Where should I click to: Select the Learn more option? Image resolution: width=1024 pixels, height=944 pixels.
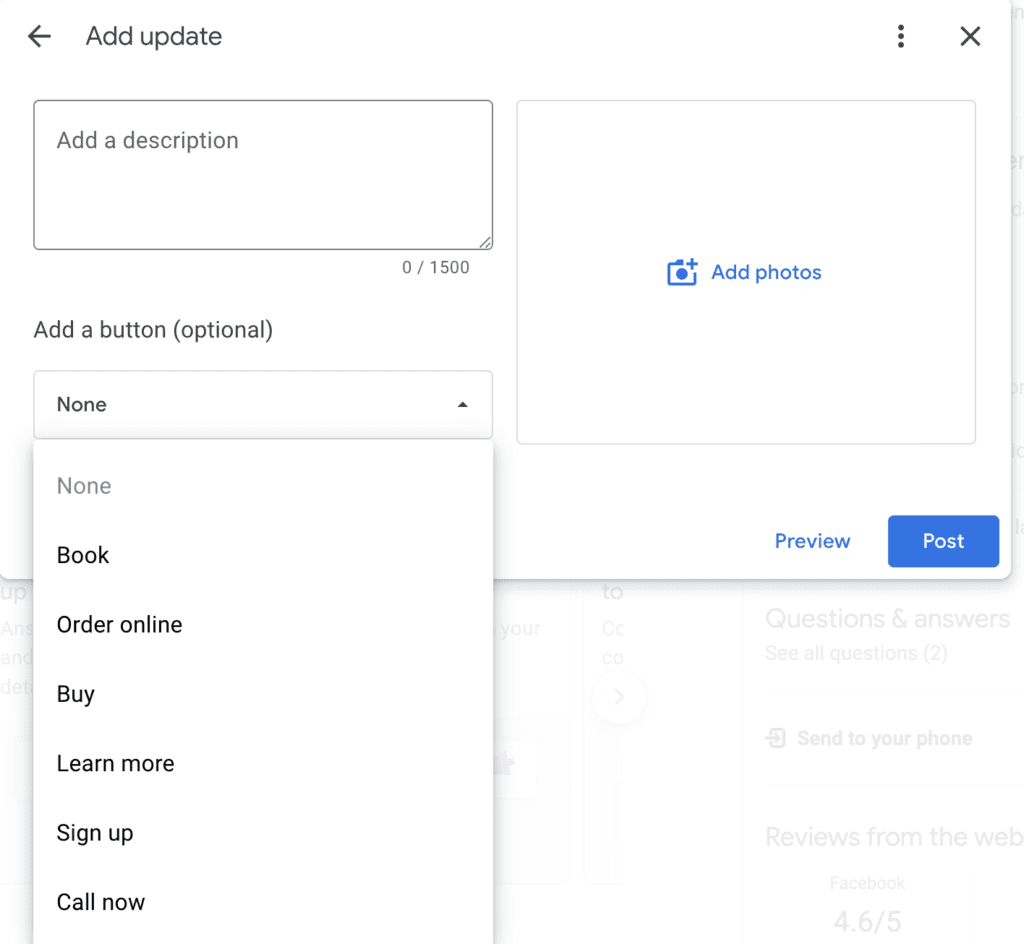115,763
